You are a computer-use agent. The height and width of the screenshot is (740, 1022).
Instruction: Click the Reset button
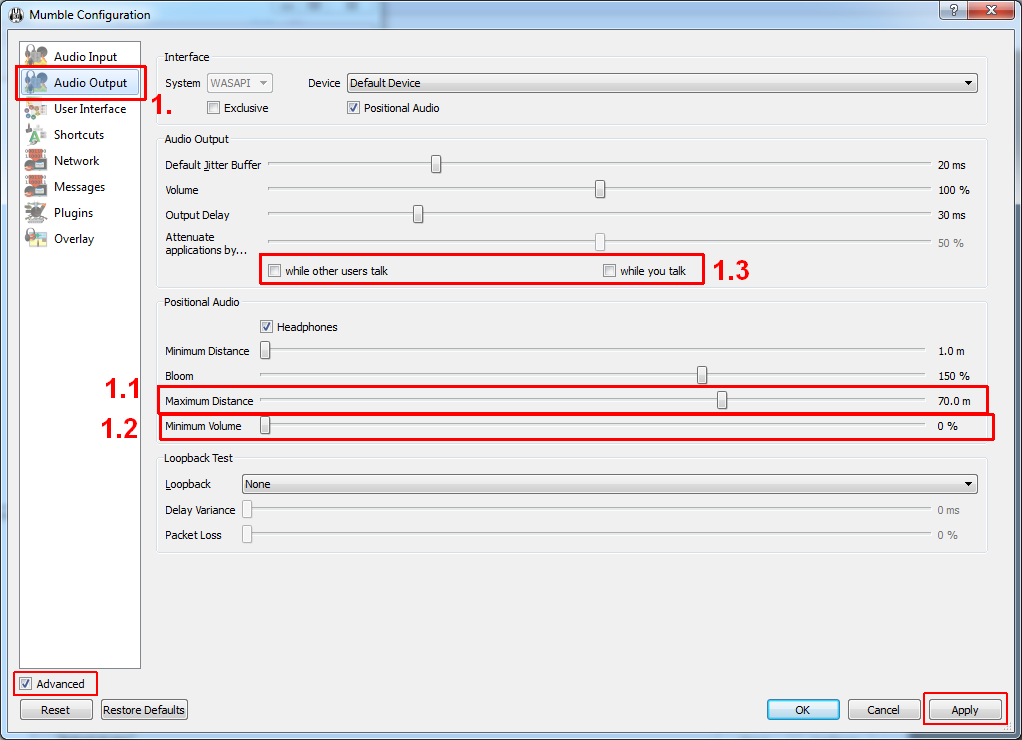pos(56,709)
